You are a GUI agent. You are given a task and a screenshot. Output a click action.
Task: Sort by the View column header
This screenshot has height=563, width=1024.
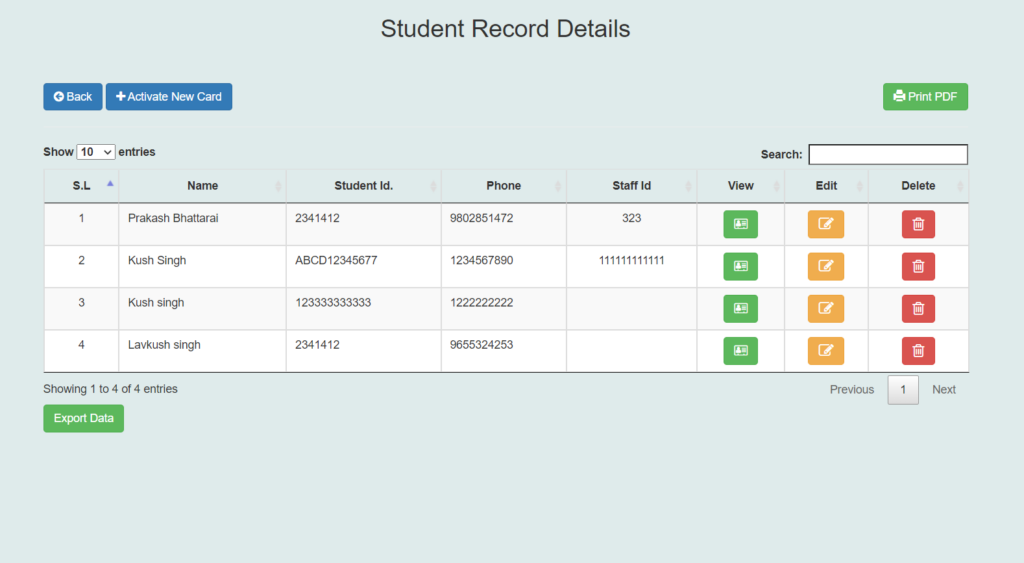(741, 186)
